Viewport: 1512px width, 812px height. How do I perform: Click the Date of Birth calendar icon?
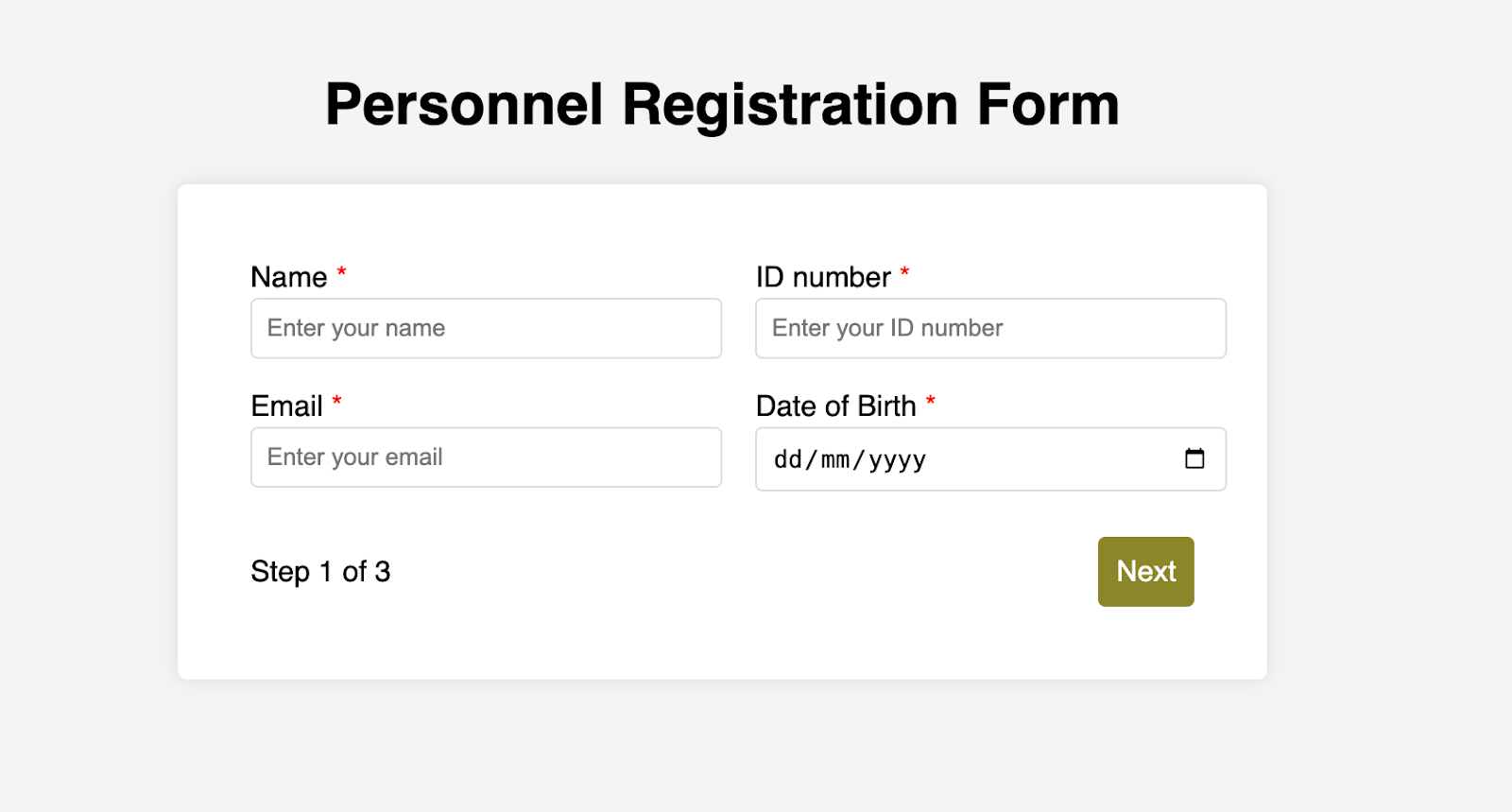click(1195, 458)
